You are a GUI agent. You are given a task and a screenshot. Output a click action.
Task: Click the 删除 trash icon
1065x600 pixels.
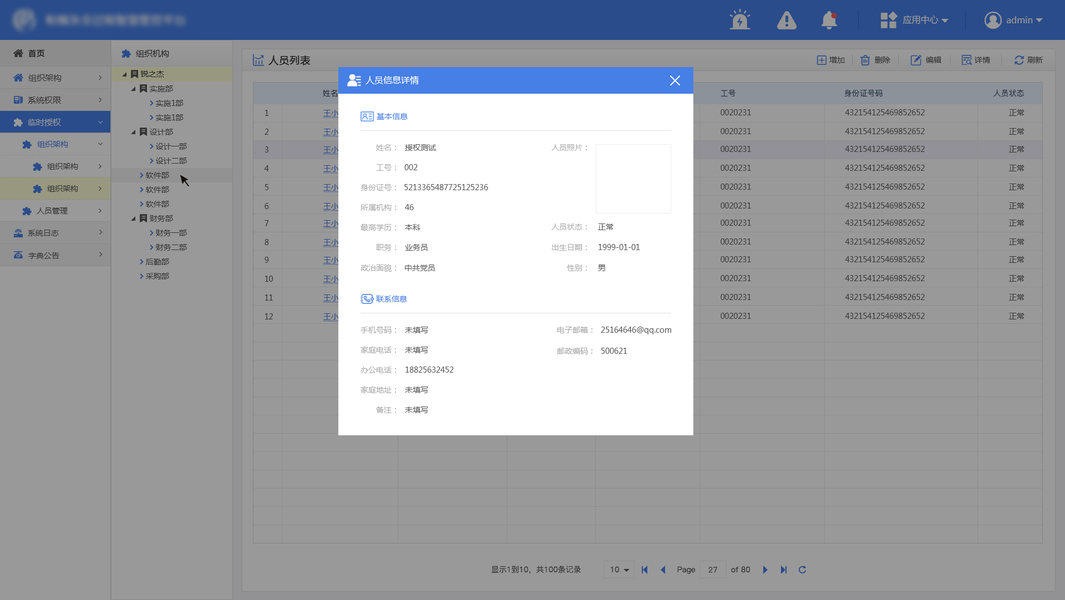click(865, 60)
